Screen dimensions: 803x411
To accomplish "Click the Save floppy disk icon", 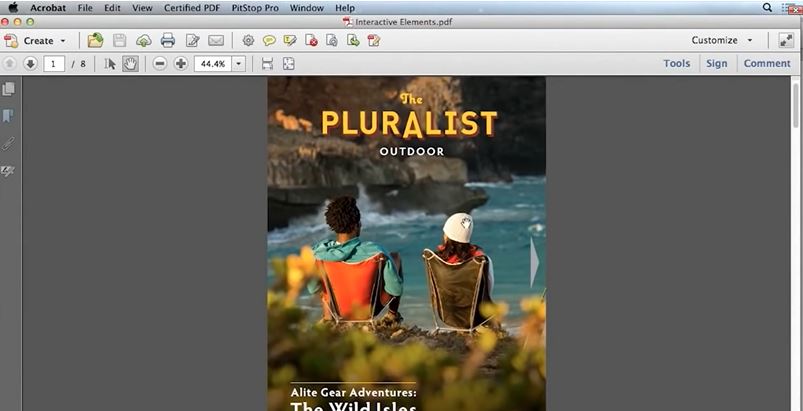I will [119, 40].
